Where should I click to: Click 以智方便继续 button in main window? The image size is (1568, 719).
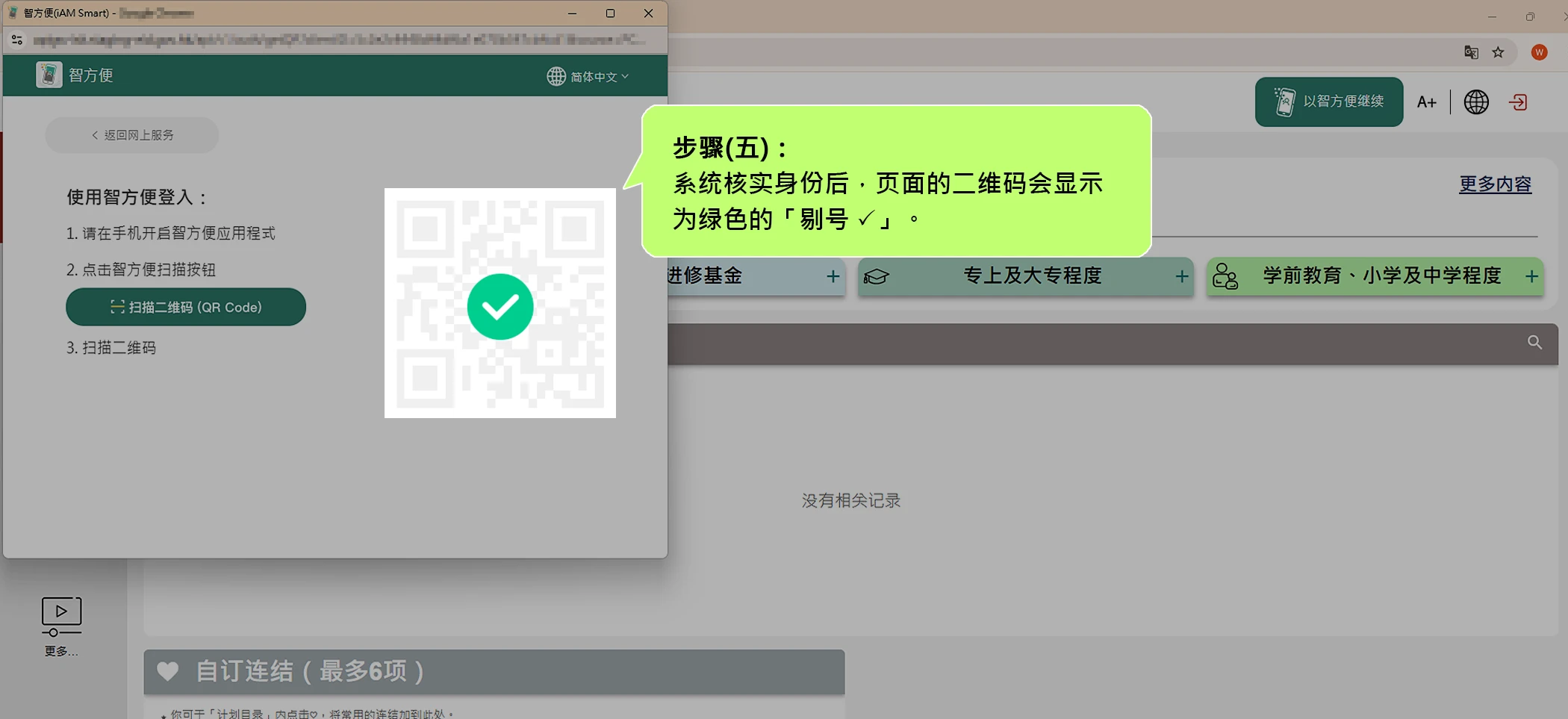[1329, 102]
